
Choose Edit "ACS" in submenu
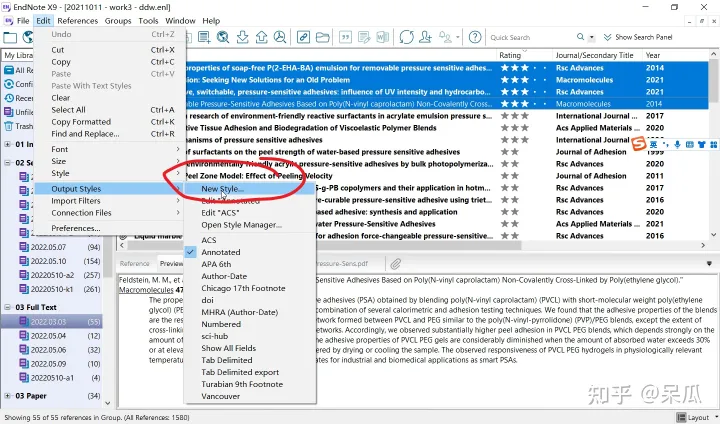[220, 213]
